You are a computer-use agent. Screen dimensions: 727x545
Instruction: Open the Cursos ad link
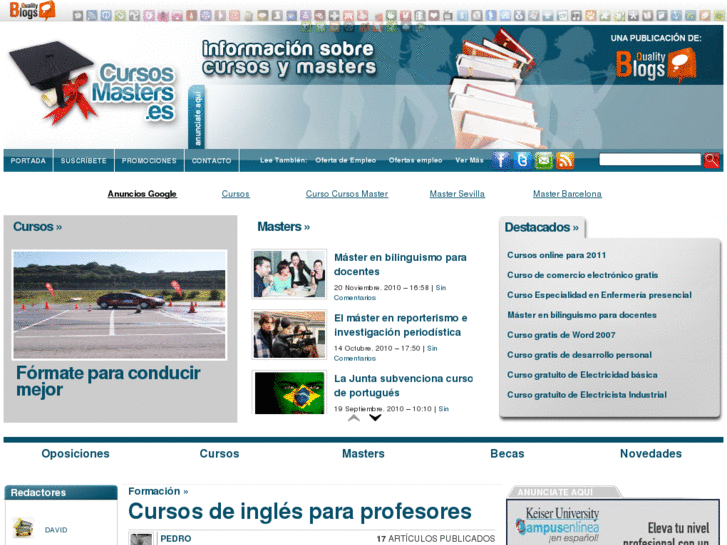click(236, 194)
